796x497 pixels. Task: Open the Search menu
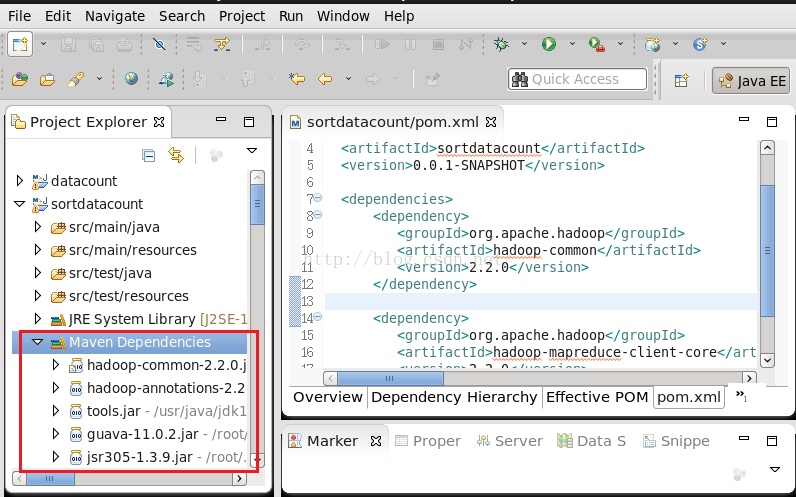(182, 16)
